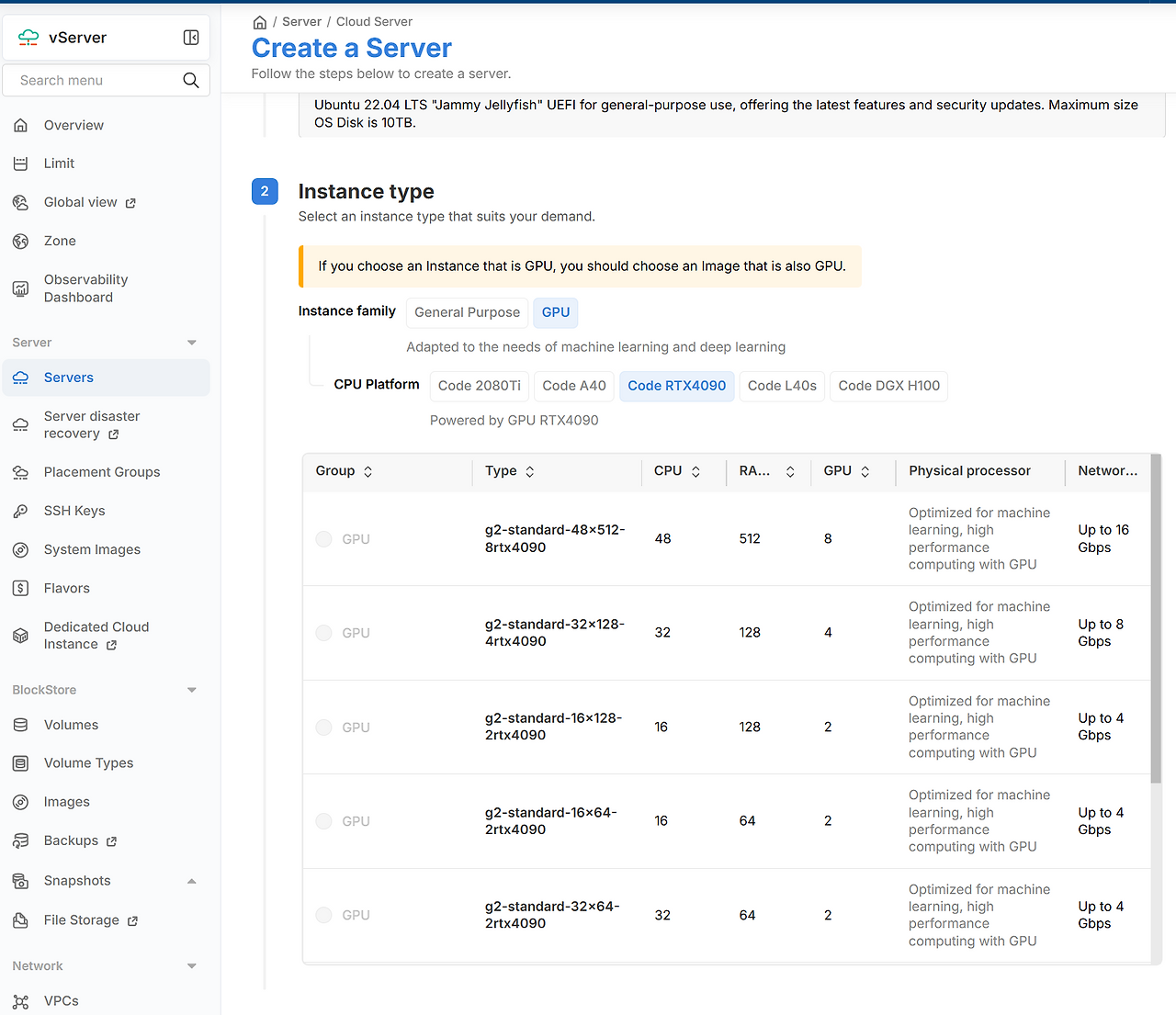Select the GPU instance family tab

(x=556, y=312)
